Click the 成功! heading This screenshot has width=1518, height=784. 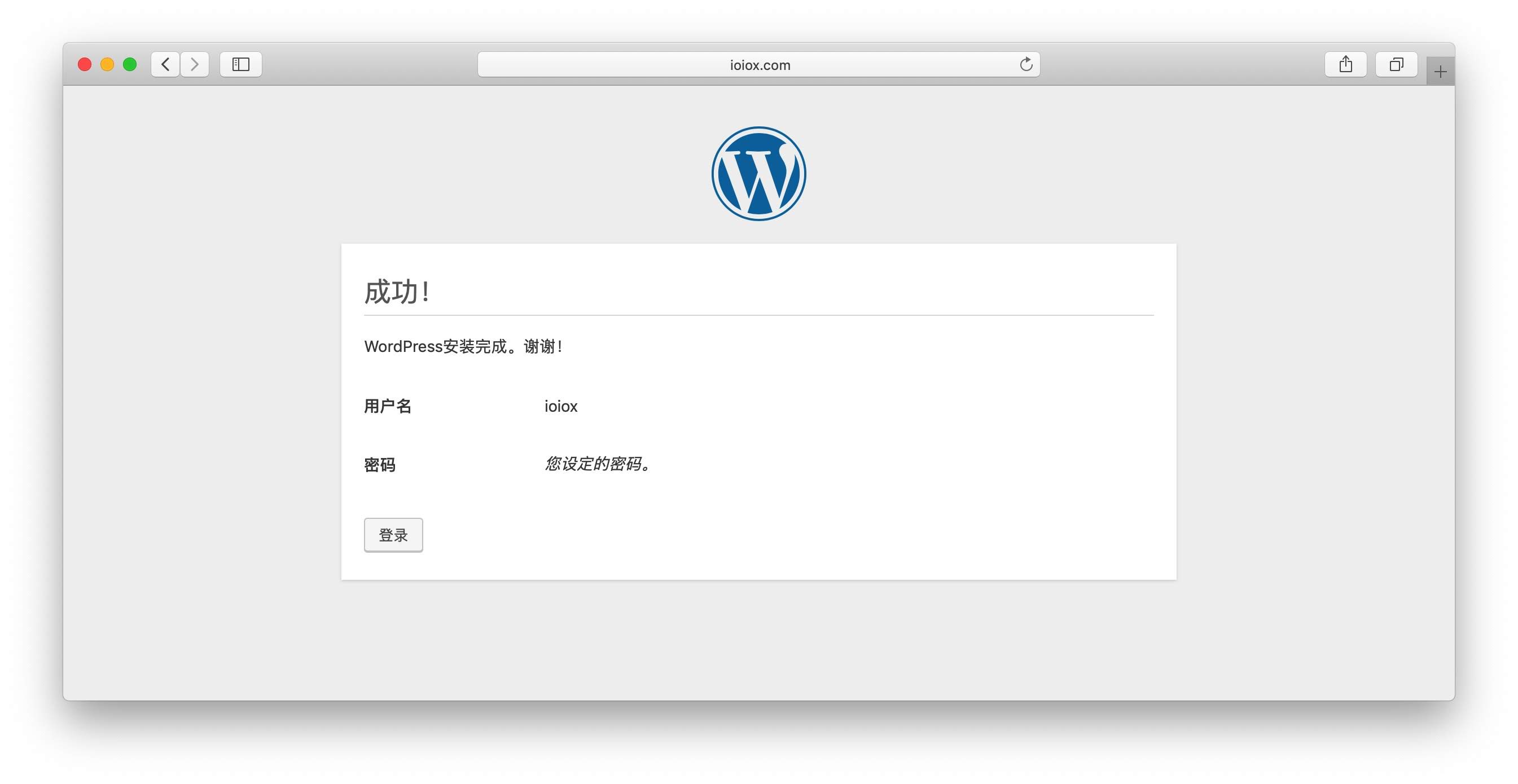click(397, 292)
